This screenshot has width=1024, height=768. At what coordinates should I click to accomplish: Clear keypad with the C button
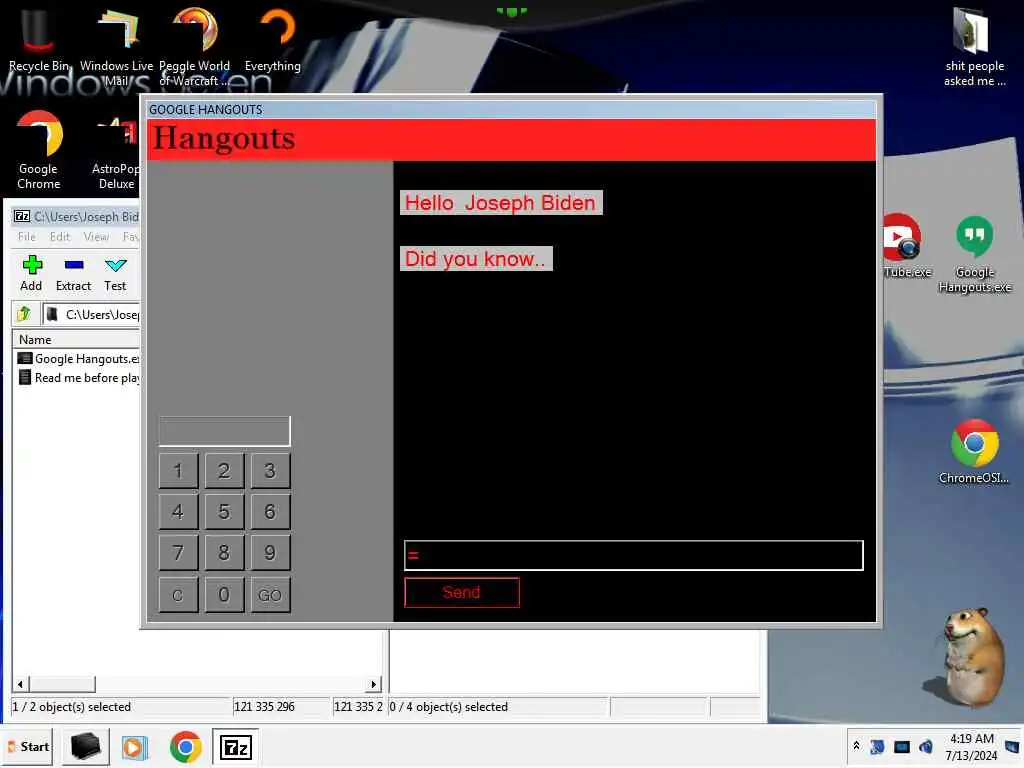point(178,595)
